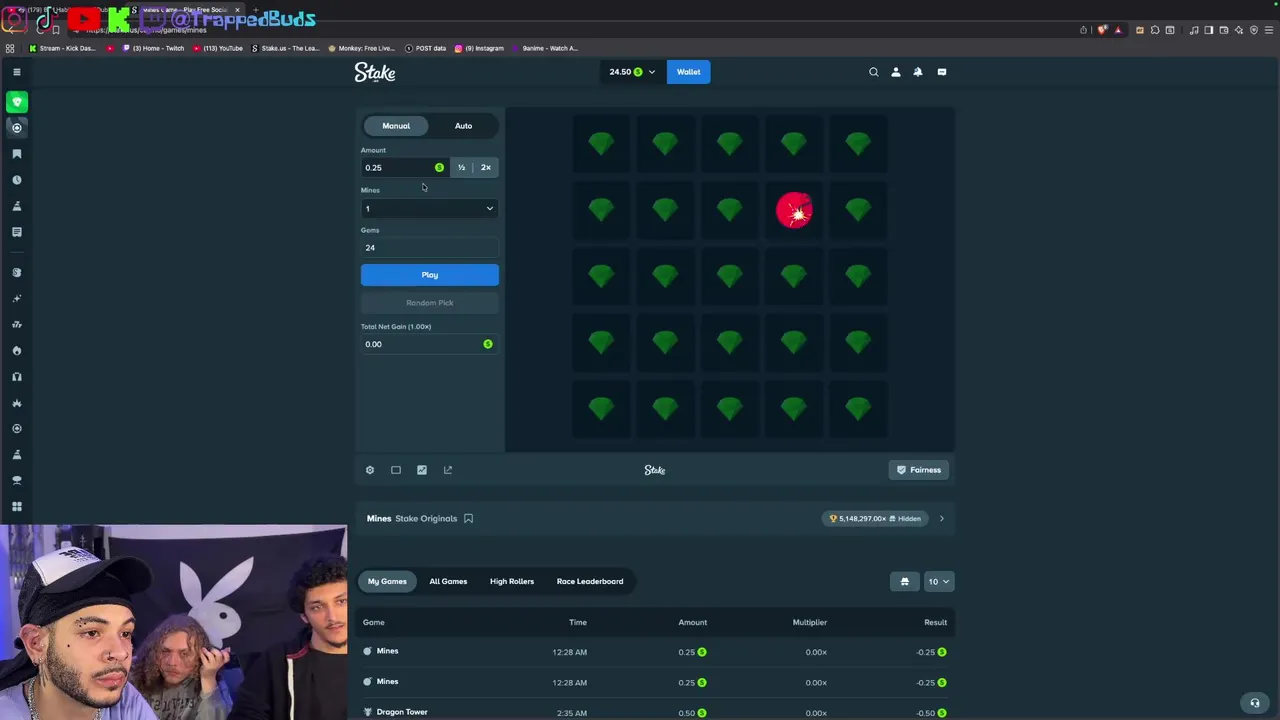Favourite Mines with the bookmark icon
The image size is (1280, 720).
tap(468, 519)
